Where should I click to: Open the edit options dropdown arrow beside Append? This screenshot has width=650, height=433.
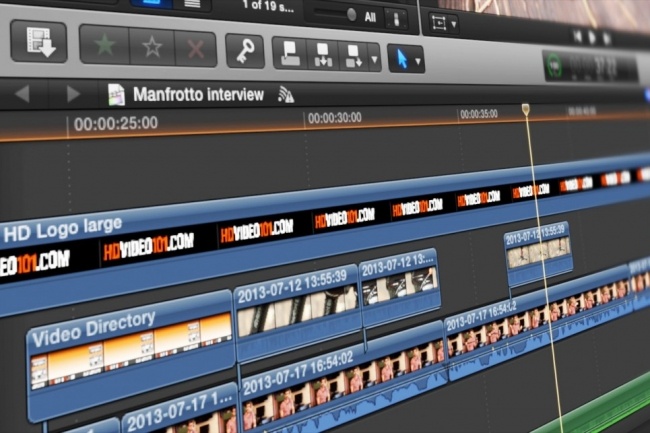coord(374,59)
